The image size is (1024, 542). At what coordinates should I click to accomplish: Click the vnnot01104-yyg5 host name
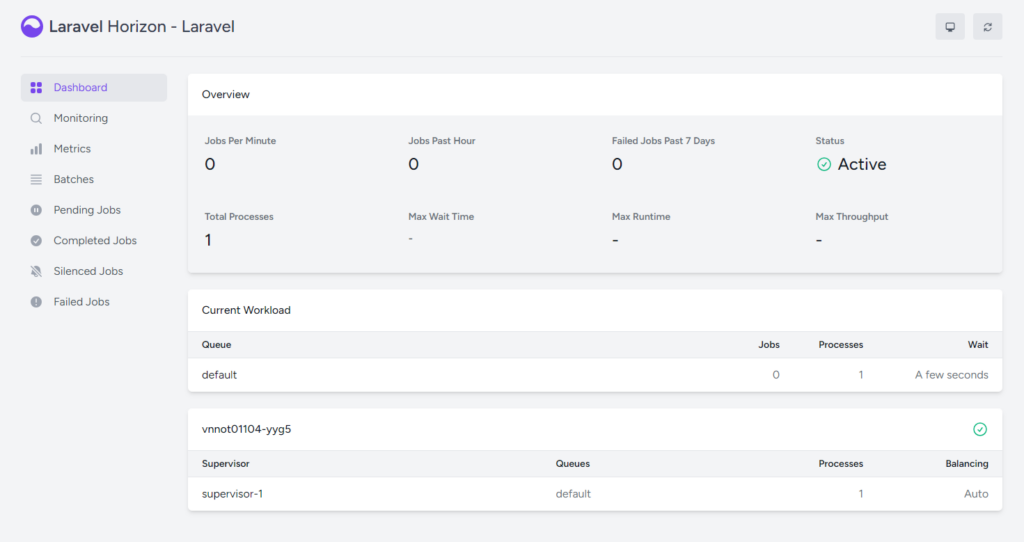pyautogui.click(x=246, y=429)
